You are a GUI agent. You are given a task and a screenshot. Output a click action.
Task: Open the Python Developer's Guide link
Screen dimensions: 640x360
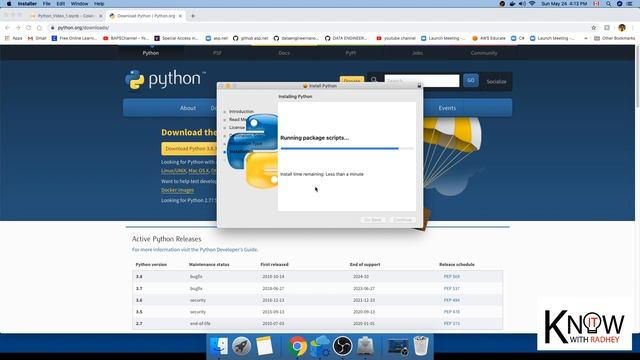click(229, 249)
